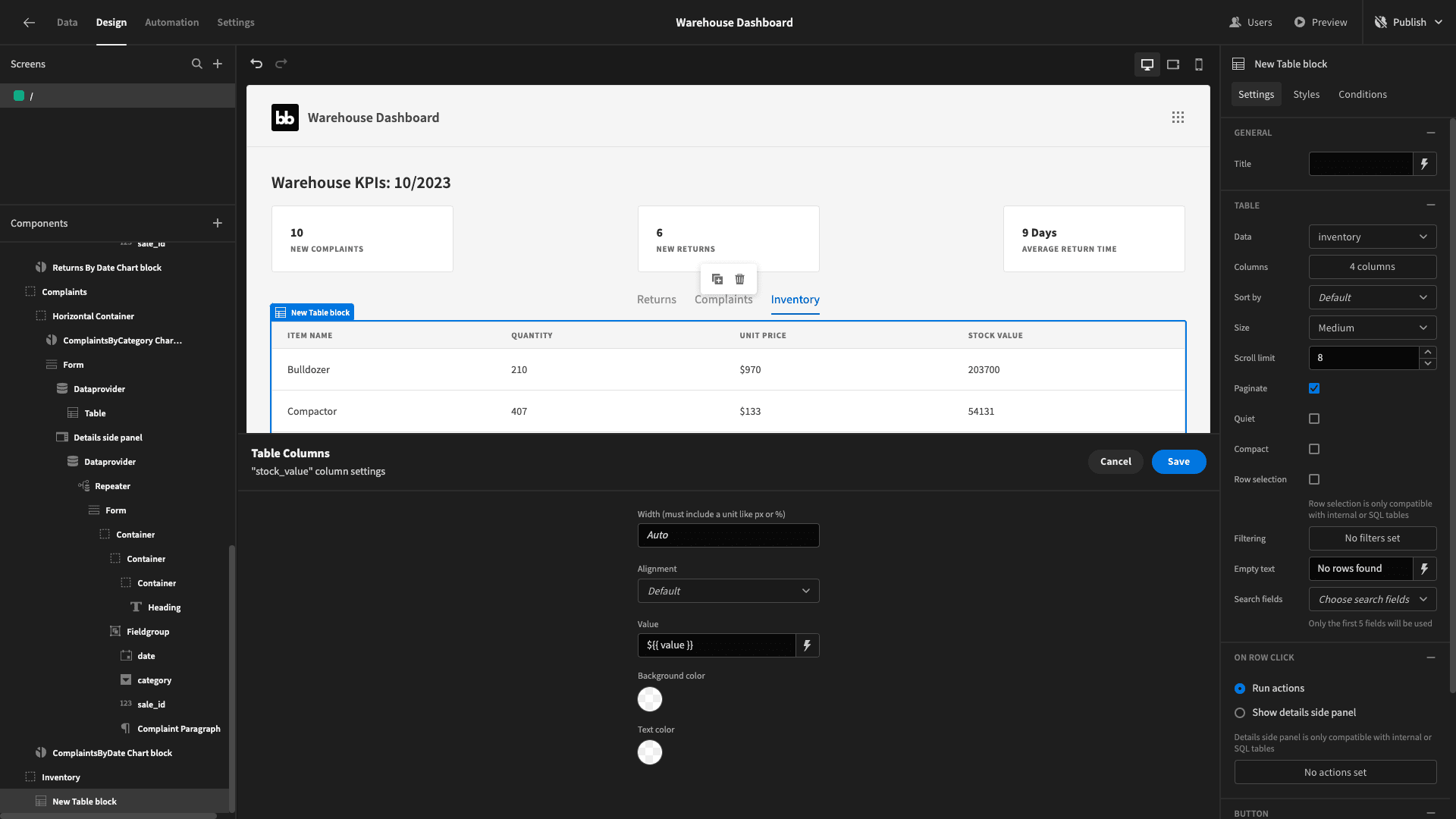Image resolution: width=1456 pixels, height=819 pixels.
Task: Select the ComplaintsByDate Chart block tree item
Action: tap(112, 753)
